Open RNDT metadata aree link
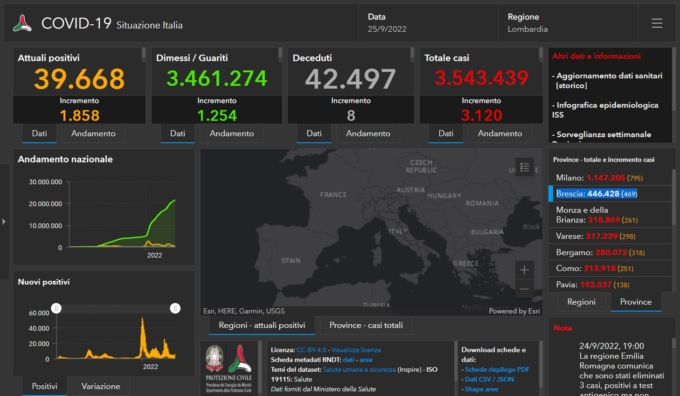The height and width of the screenshot is (396, 680). 366,360
